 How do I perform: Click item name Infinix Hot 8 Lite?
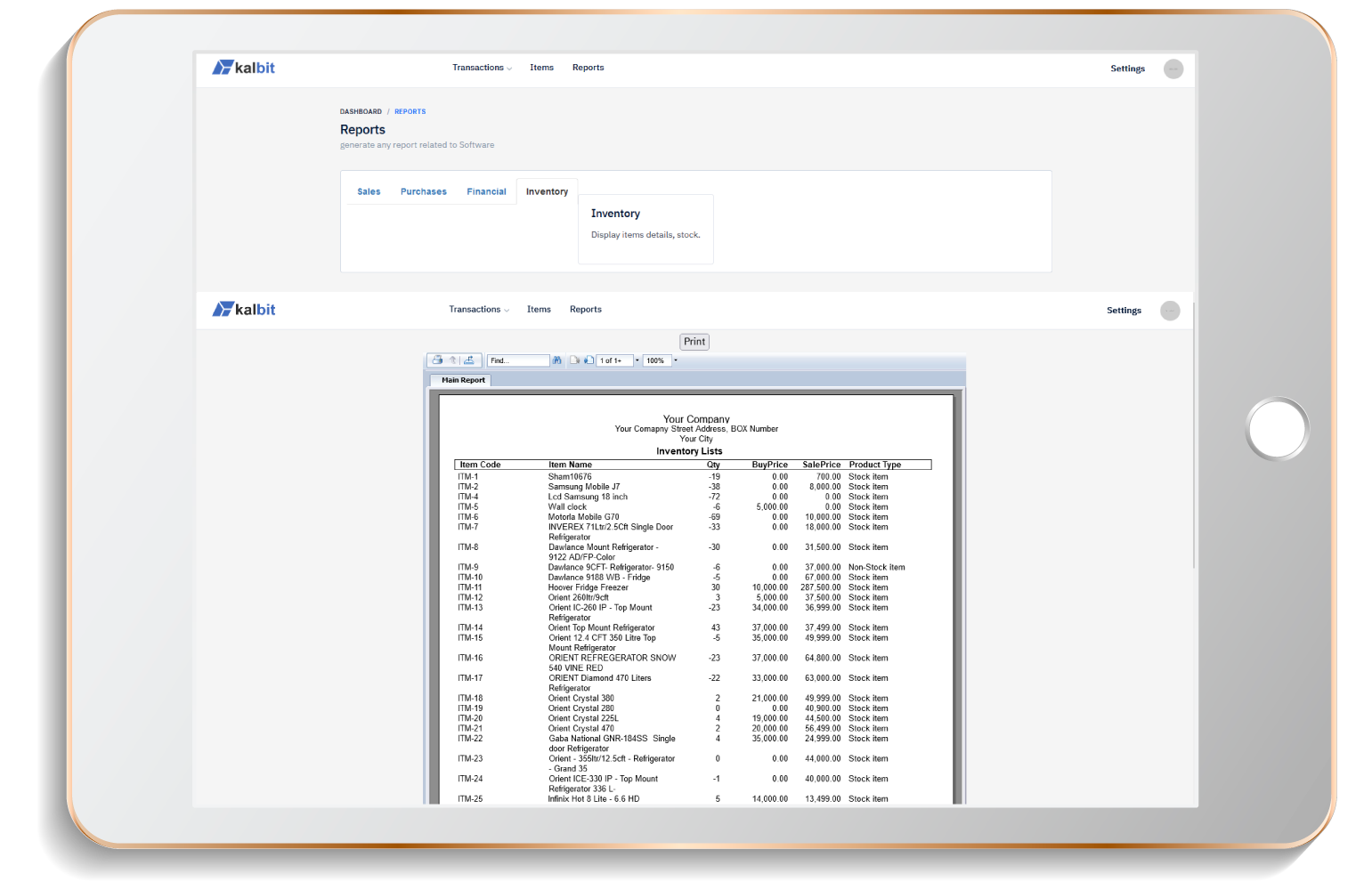593,799
